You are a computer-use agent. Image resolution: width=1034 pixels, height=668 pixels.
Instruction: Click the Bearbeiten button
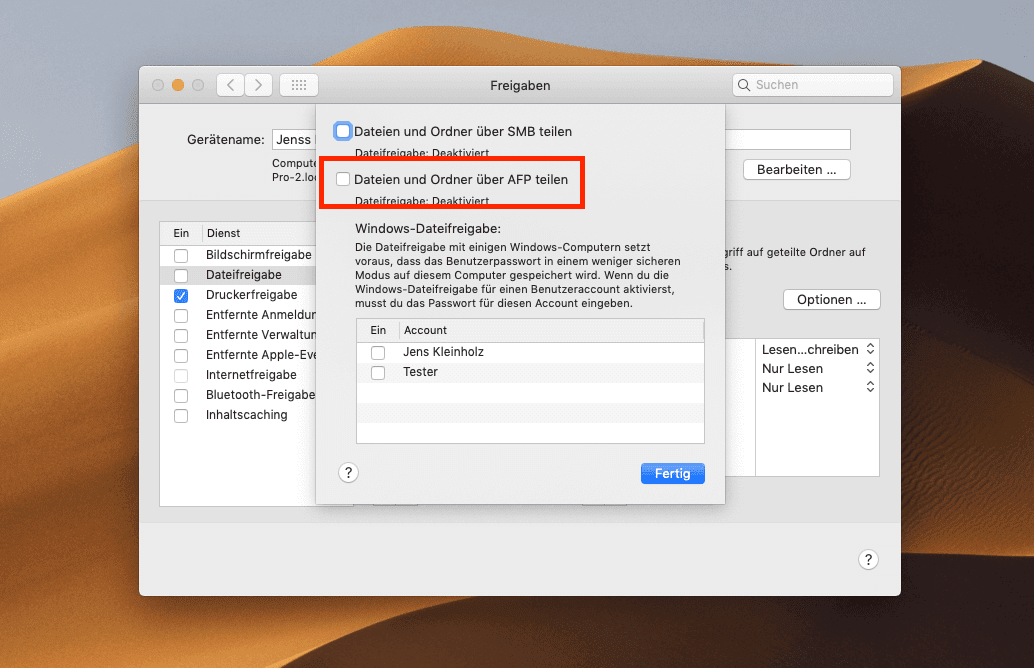[x=796, y=170]
